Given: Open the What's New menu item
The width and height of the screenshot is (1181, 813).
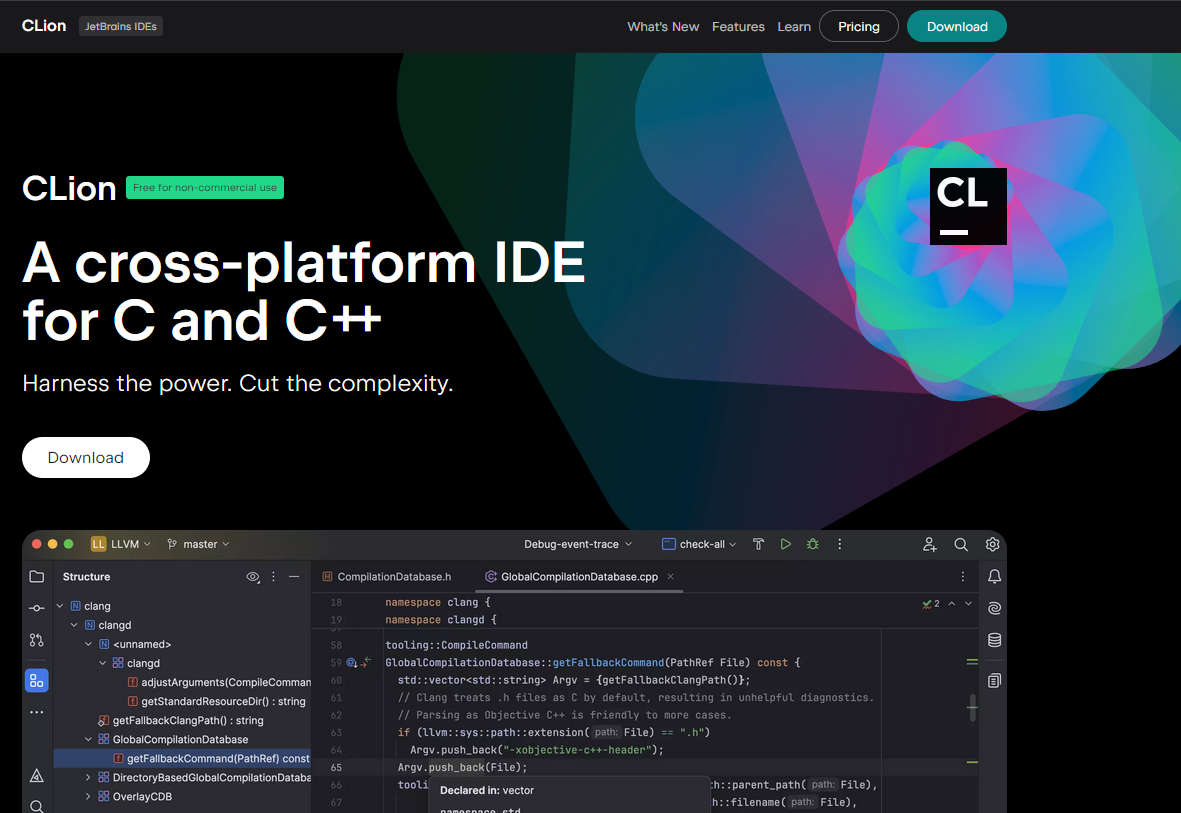Looking at the screenshot, I should tap(663, 26).
